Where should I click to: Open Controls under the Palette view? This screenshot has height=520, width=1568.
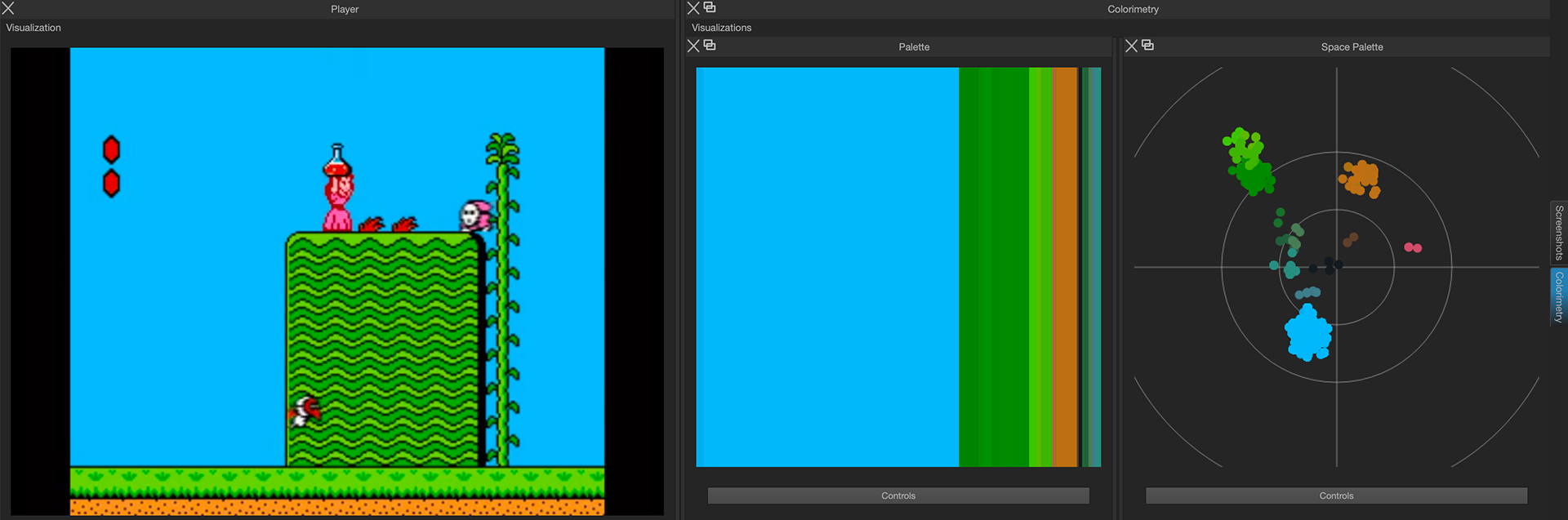click(898, 496)
